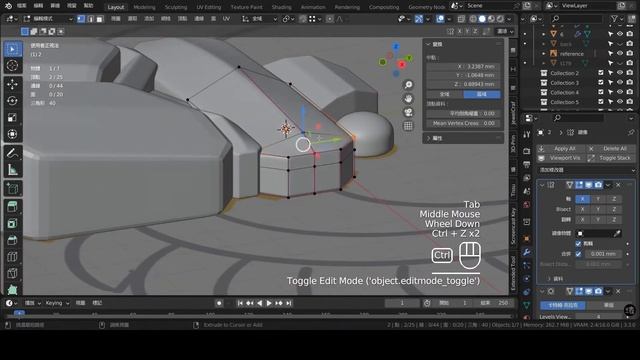This screenshot has width=640, height=360.
Task: Switch to the Compositing workspace tab
Action: (x=384, y=7)
